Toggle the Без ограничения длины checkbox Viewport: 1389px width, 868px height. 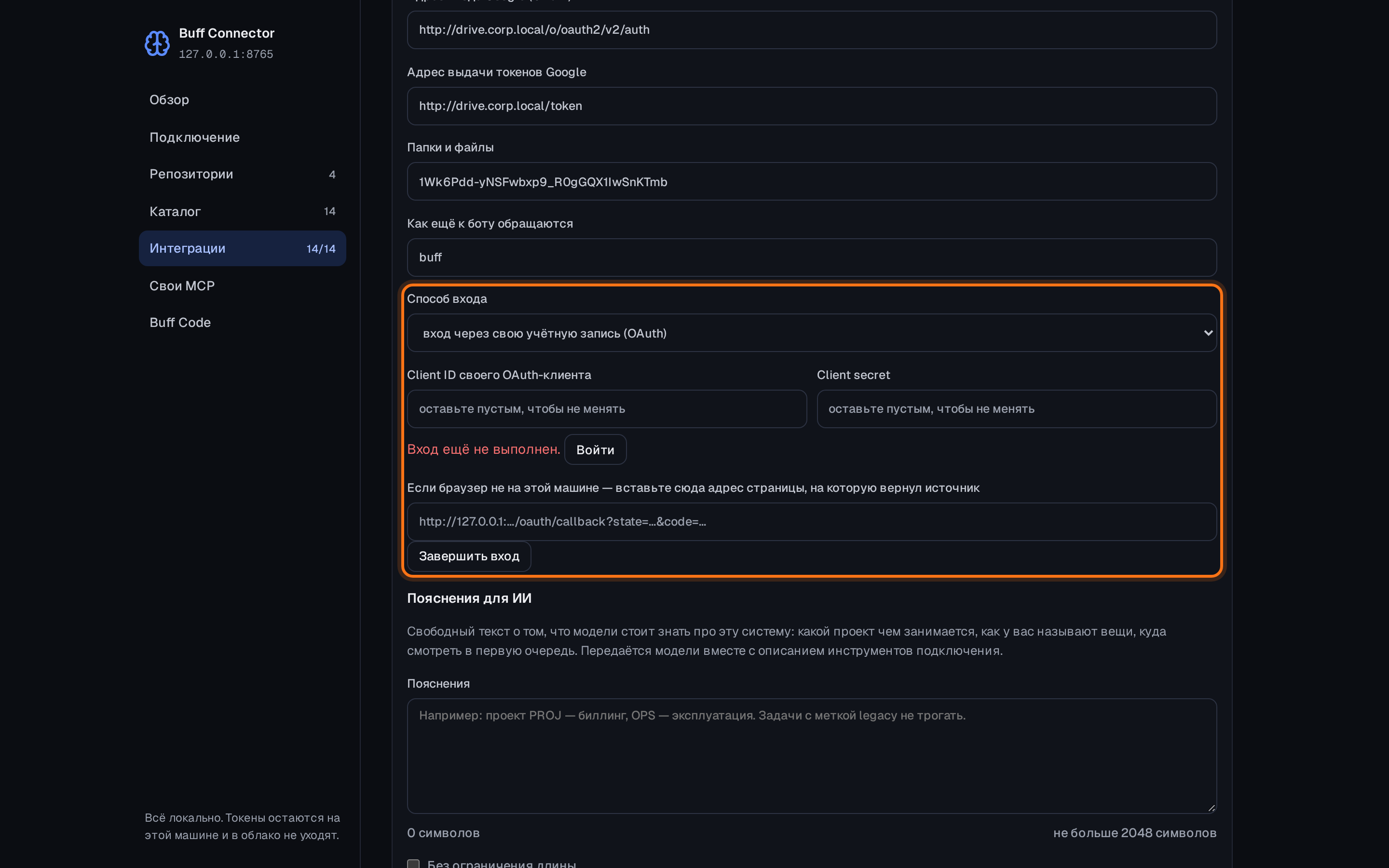point(413,864)
